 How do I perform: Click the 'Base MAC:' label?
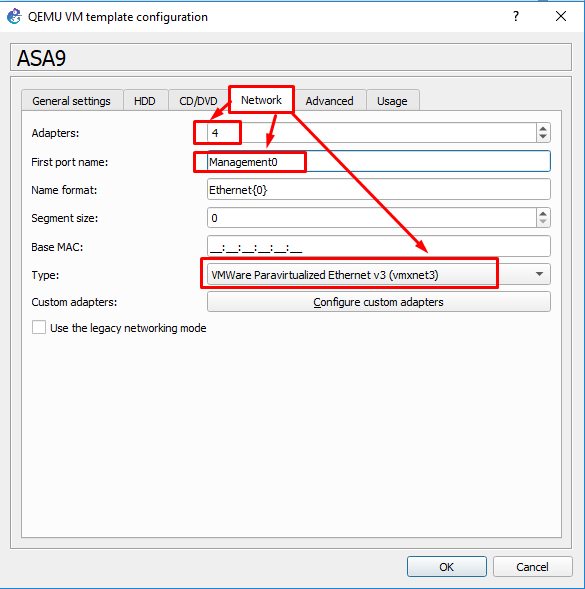click(57, 247)
